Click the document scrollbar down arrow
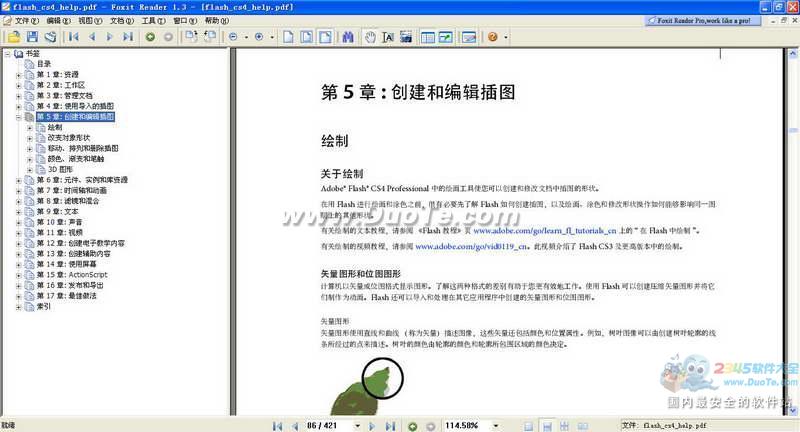Viewport: 800px width, 432px height. click(x=793, y=410)
